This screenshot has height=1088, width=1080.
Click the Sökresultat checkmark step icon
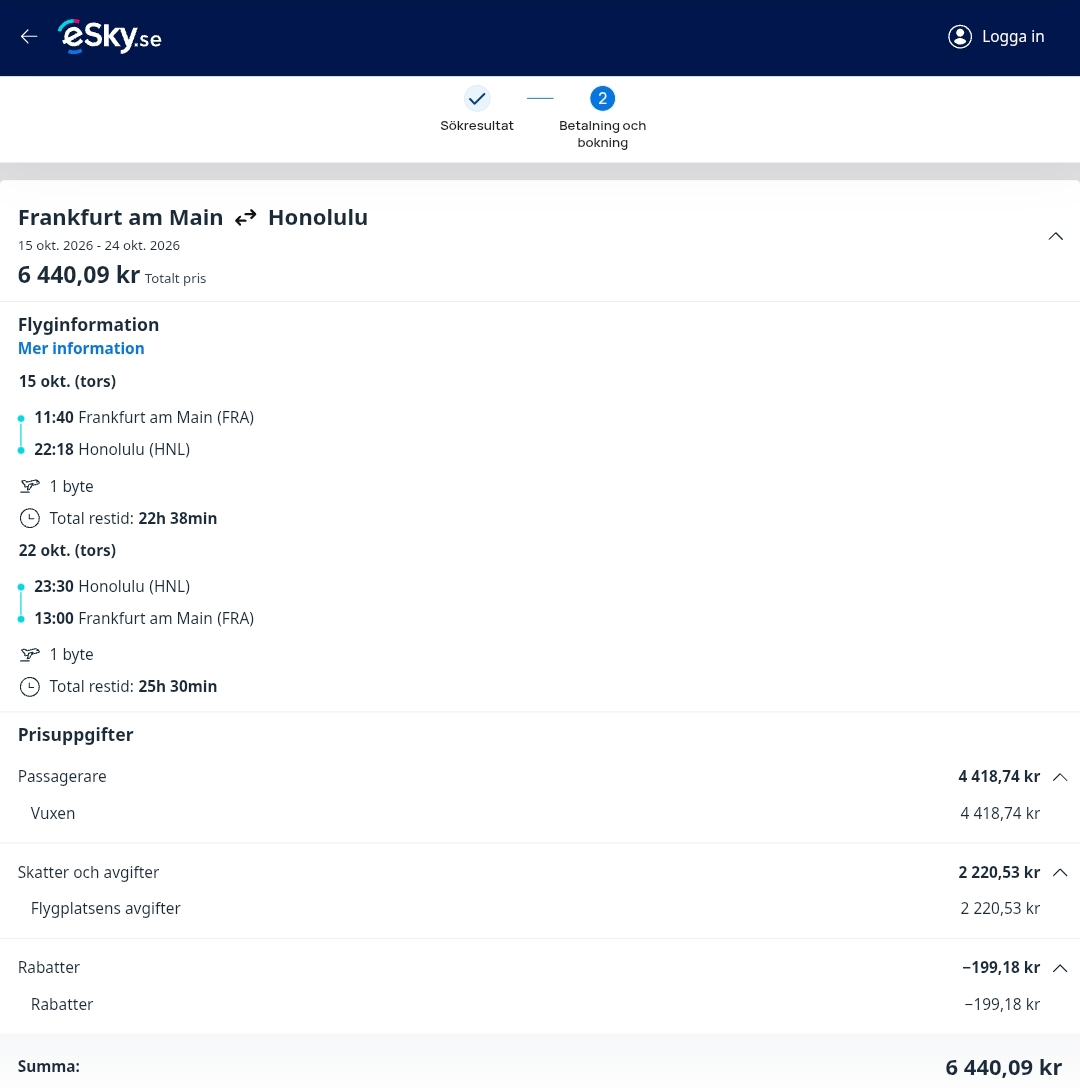click(x=477, y=99)
